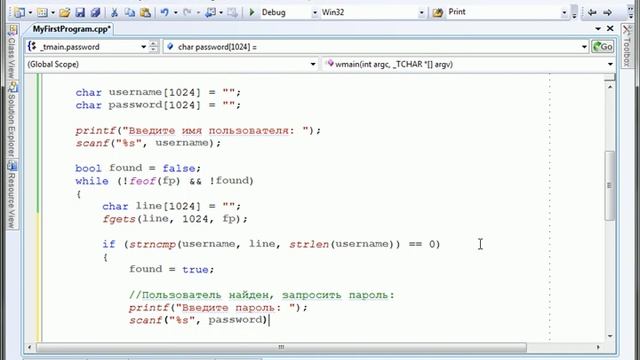Start debugging with the green play icon
Viewport: 640px width, 360px height.
tap(252, 12)
